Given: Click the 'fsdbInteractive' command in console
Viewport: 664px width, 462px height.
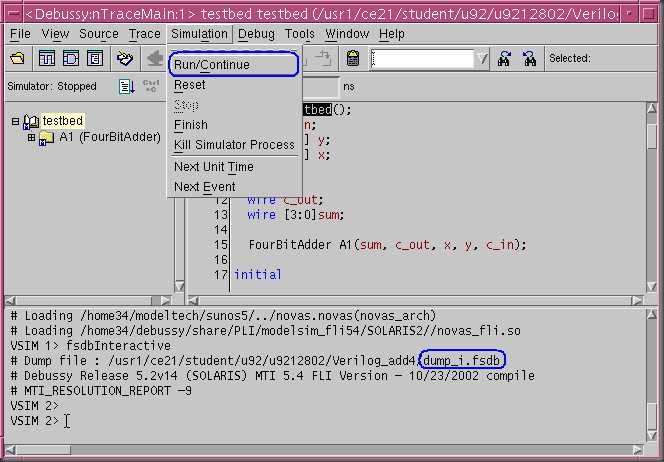Looking at the screenshot, I should tap(119, 346).
